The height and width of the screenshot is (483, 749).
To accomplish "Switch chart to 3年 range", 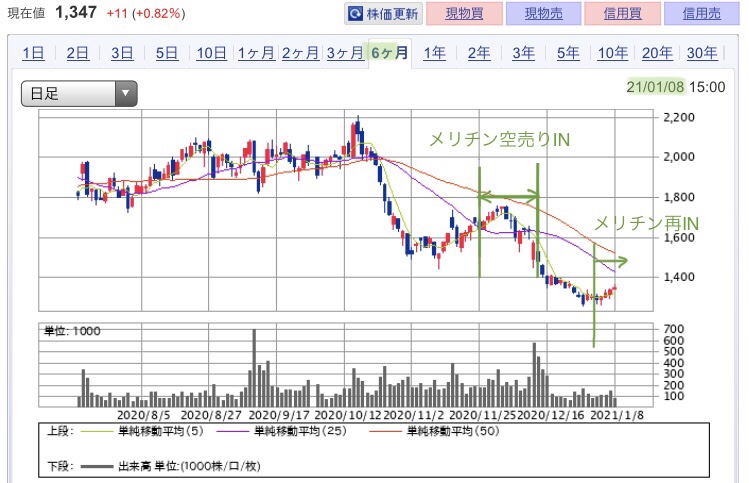I will tap(524, 53).
